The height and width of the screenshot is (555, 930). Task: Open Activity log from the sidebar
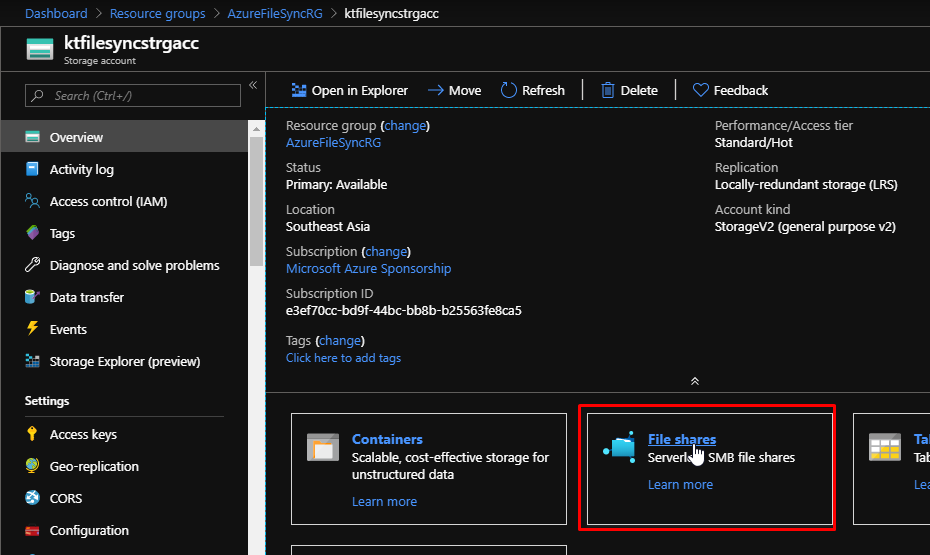(x=125, y=169)
